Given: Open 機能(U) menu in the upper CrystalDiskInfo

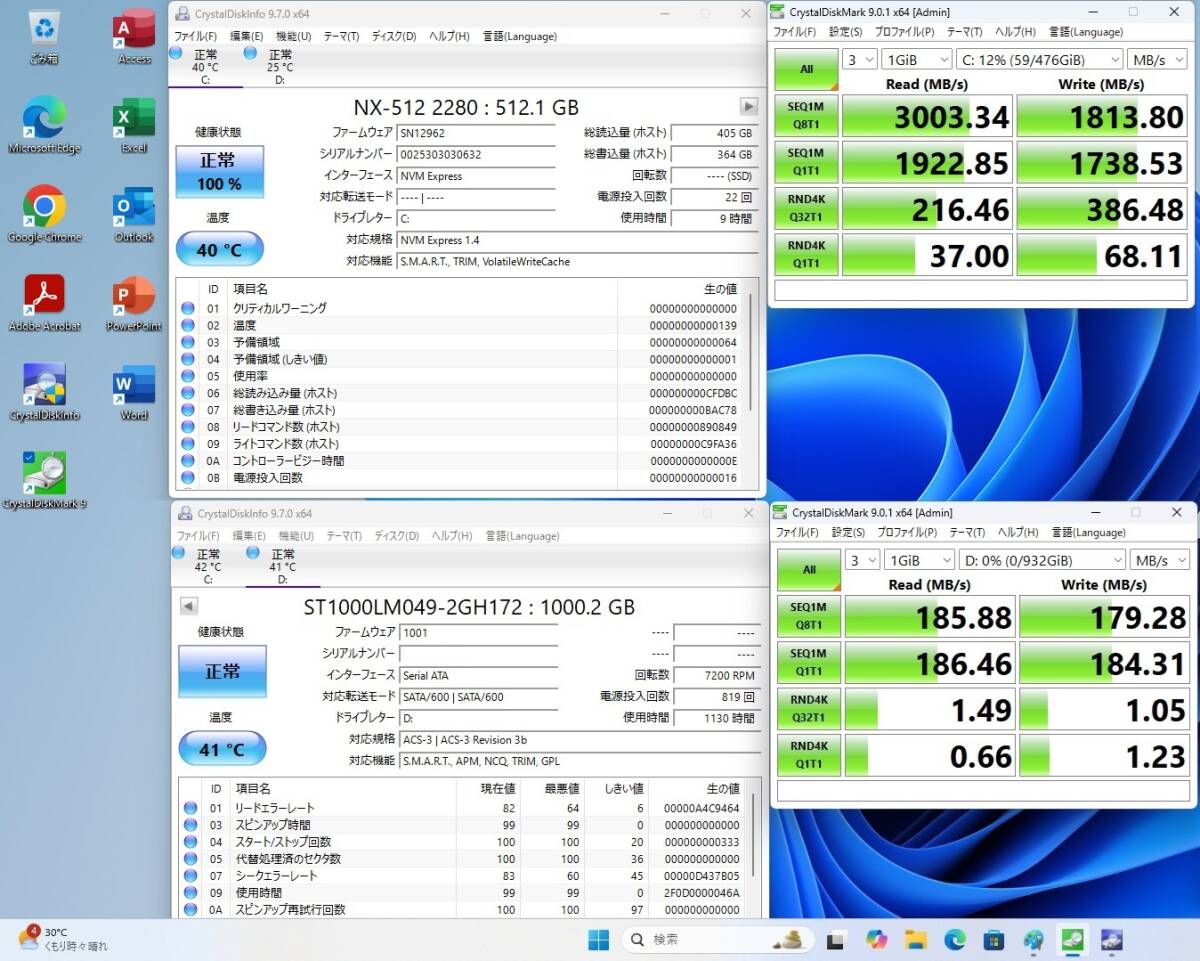Looking at the screenshot, I should click(x=294, y=36).
